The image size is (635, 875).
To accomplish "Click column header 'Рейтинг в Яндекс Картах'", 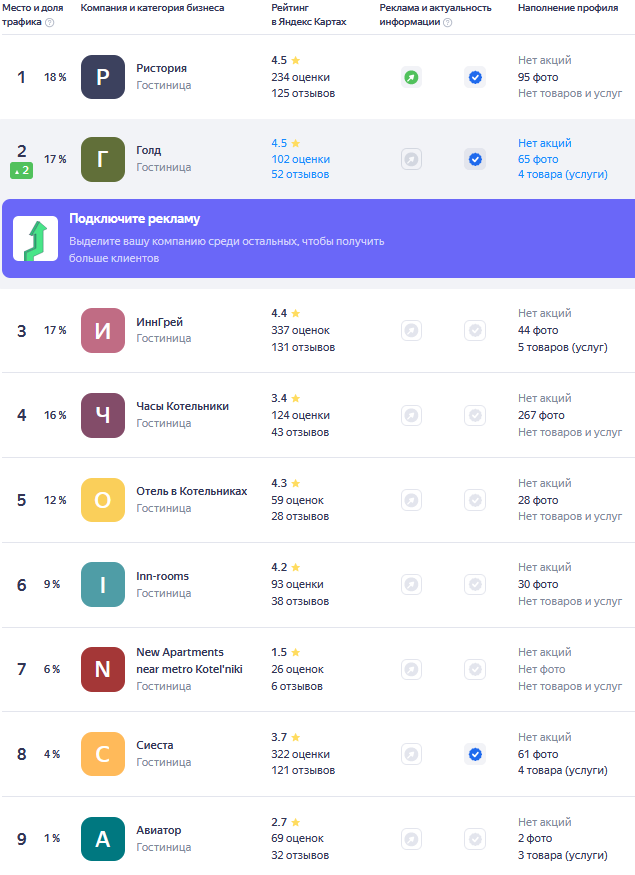I will [x=309, y=15].
